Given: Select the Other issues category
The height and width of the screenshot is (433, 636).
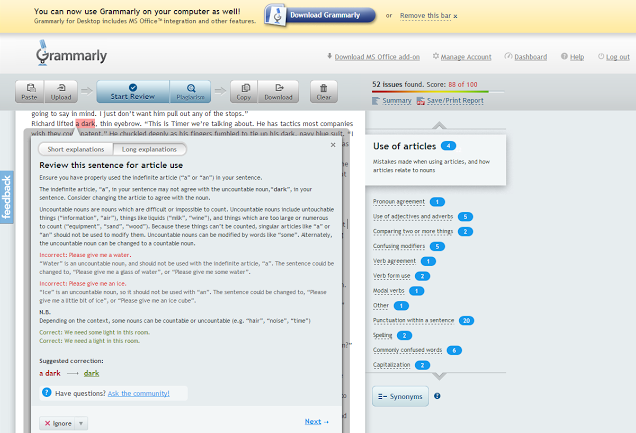Looking at the screenshot, I should (380, 305).
